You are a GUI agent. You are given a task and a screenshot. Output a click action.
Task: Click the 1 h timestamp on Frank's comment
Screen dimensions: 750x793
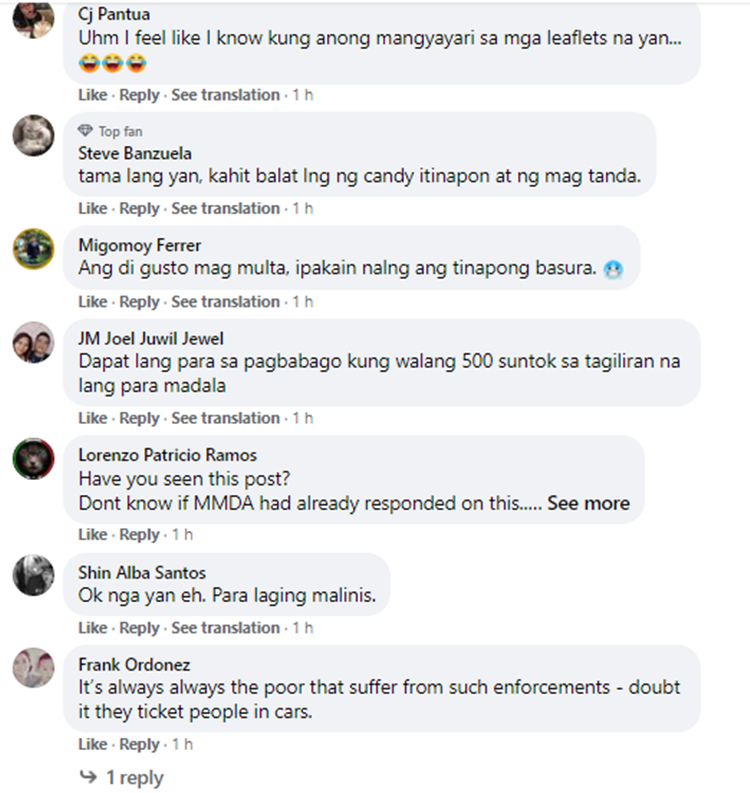pos(182,744)
